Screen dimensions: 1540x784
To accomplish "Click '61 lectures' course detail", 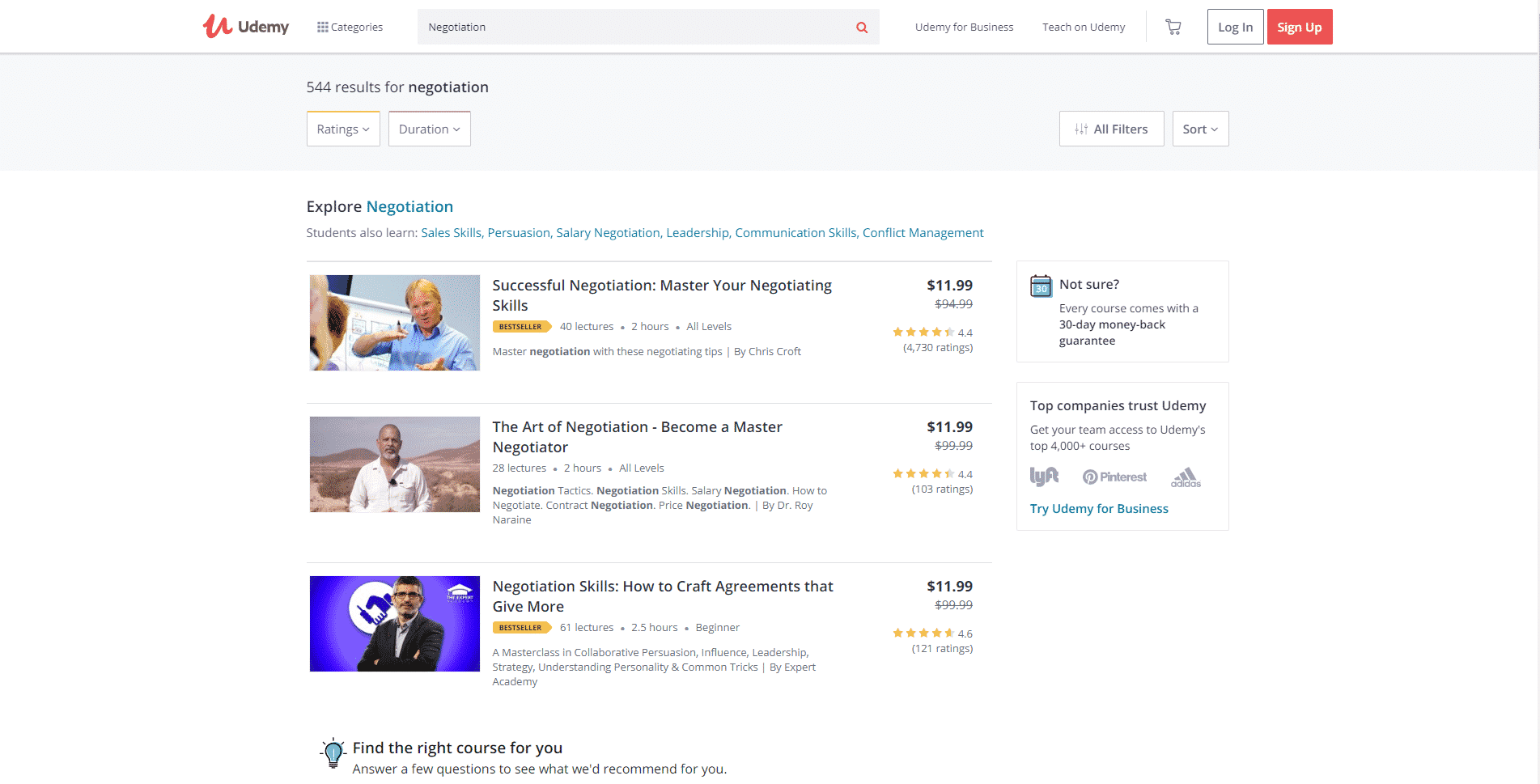I will [587, 628].
